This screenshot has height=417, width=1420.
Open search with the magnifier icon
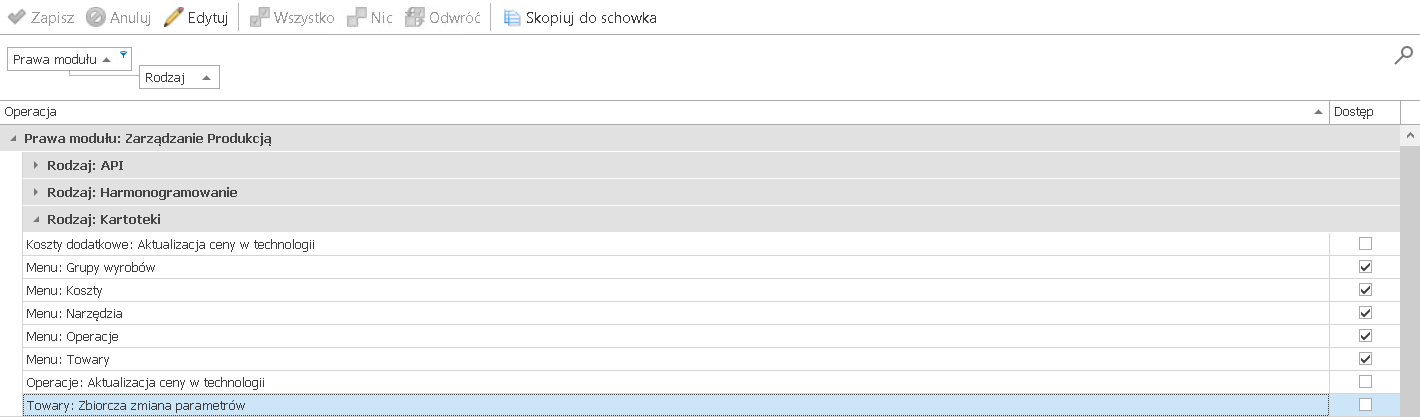[x=1403, y=56]
